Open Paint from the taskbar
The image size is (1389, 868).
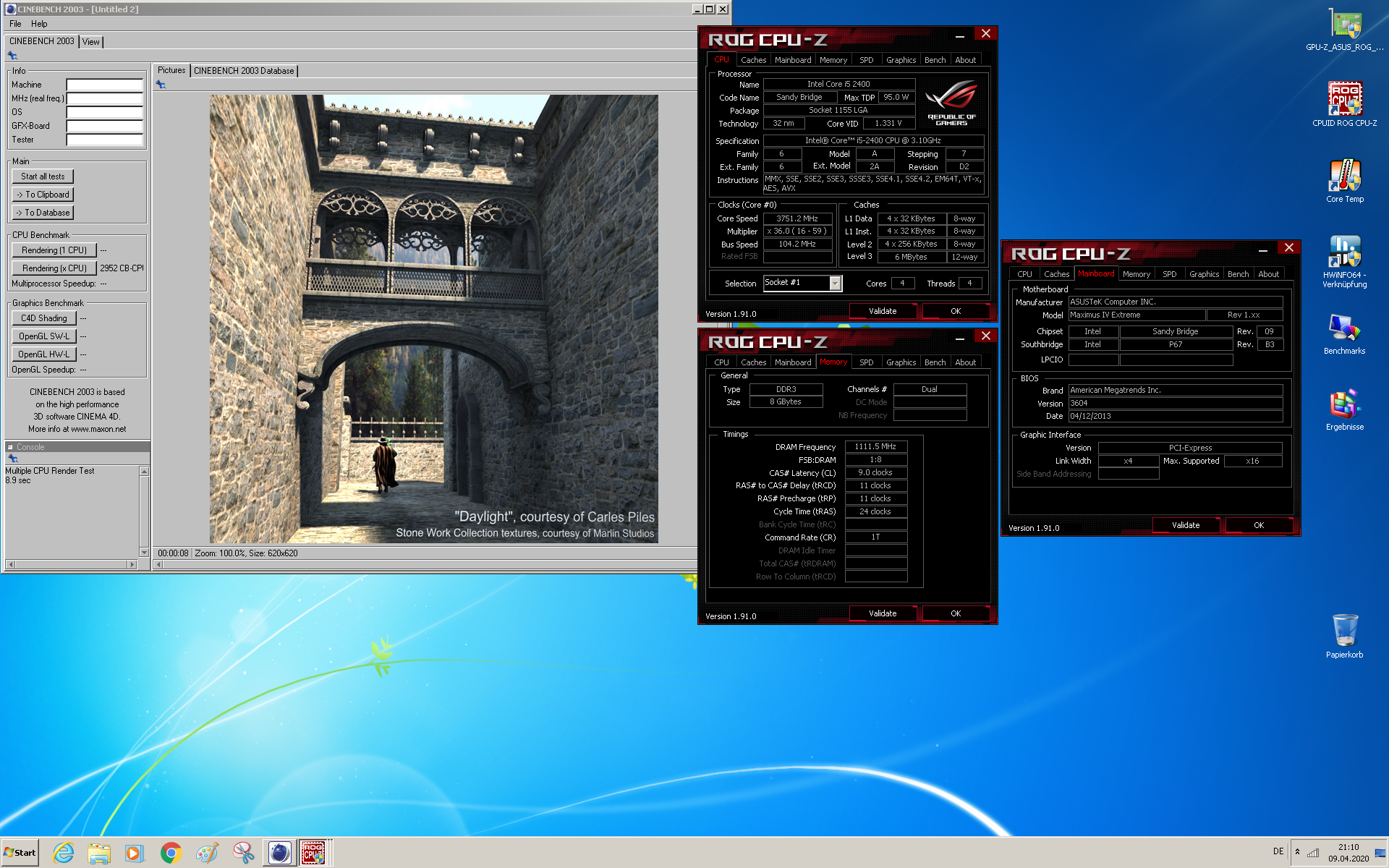(207, 853)
